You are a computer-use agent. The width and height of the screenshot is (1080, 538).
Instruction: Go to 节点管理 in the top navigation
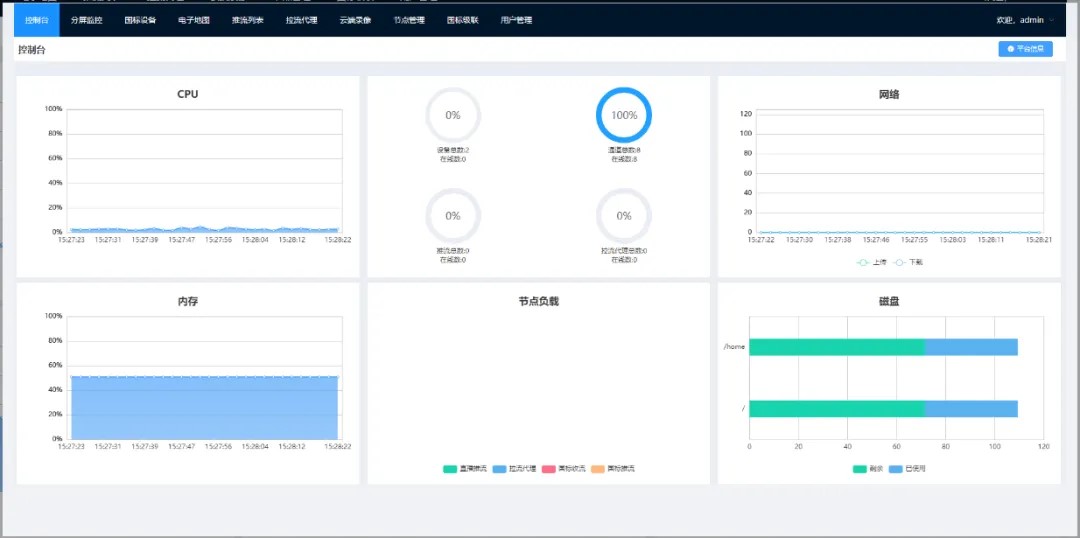coord(409,20)
